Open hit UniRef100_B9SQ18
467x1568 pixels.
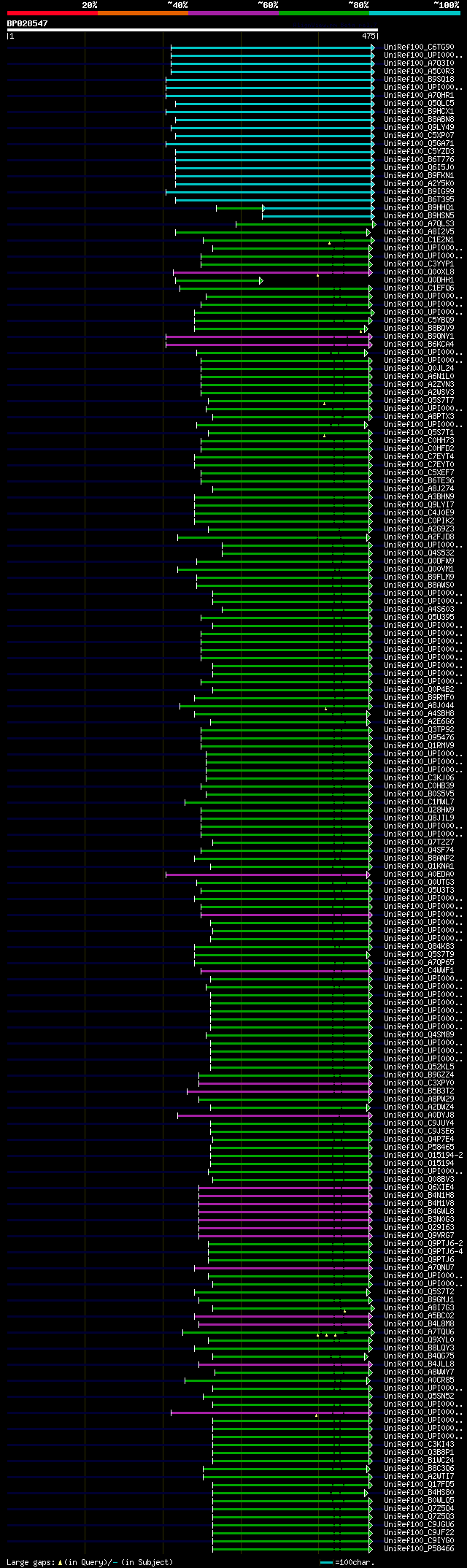419,80
